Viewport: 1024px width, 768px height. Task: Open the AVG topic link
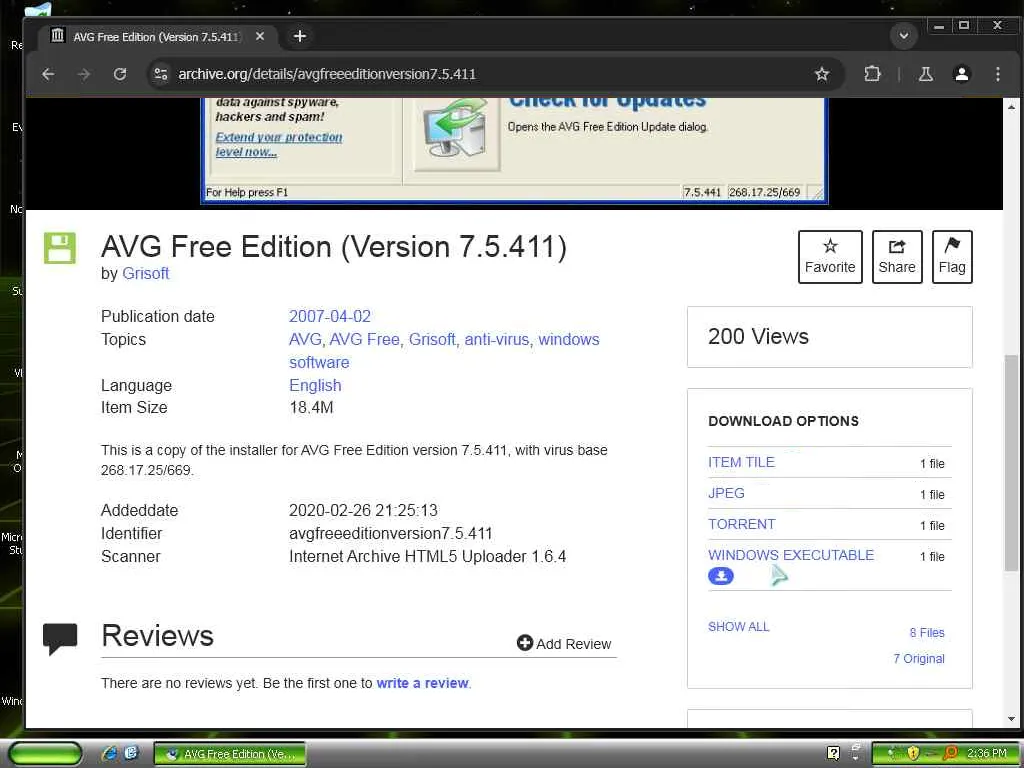306,340
